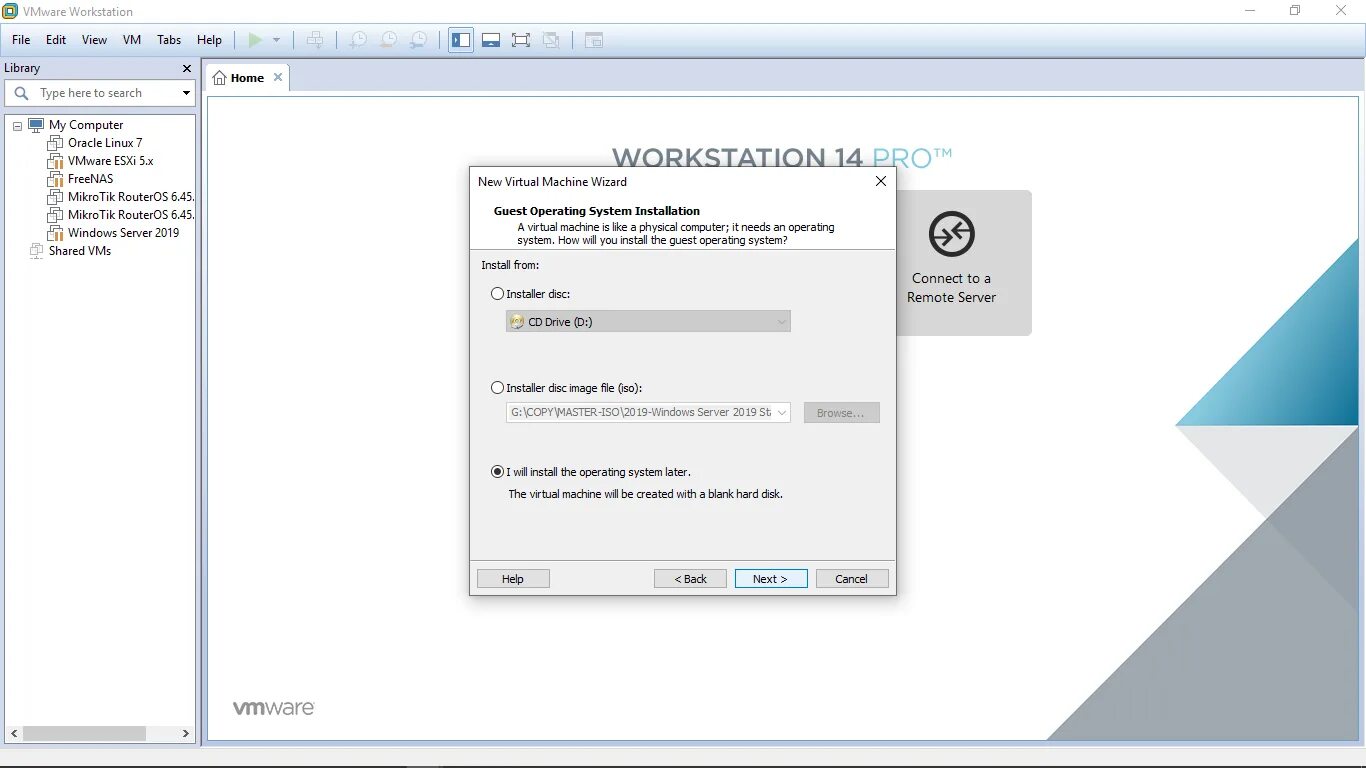The image size is (1366, 768).
Task: Click the CD drive disc icon in dropdown
Action: point(517,322)
